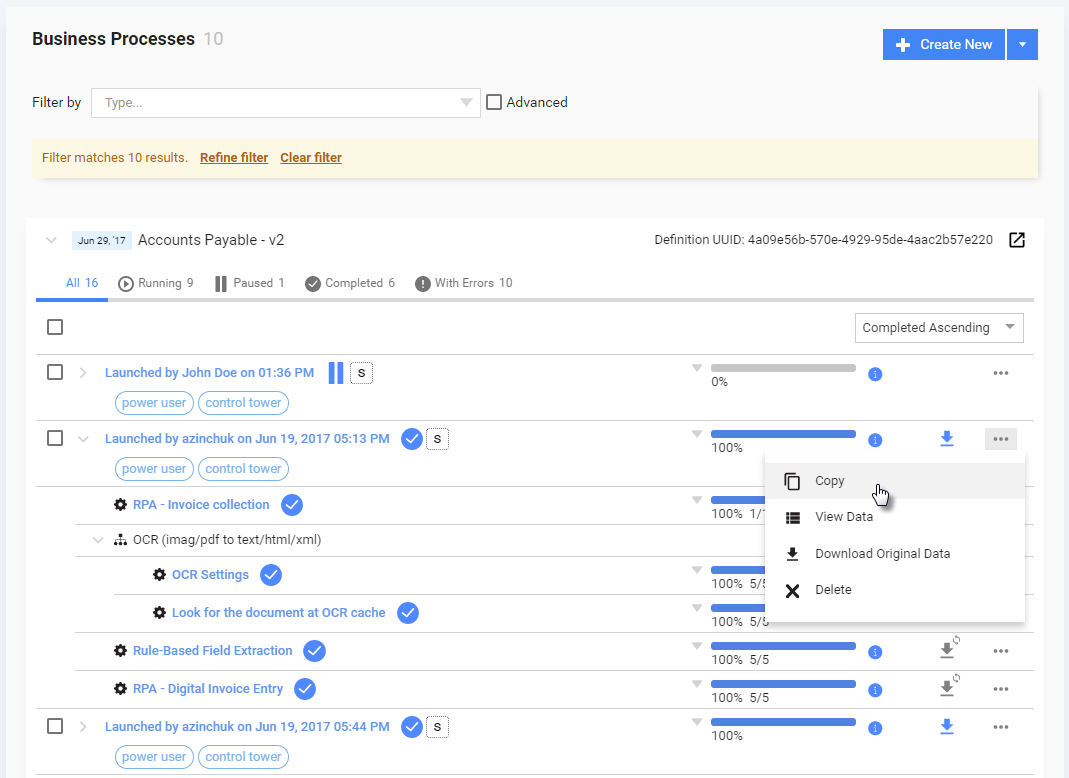Image resolution: width=1069 pixels, height=778 pixels.
Task: Enable the Advanced filter checkbox
Action: pos(494,102)
